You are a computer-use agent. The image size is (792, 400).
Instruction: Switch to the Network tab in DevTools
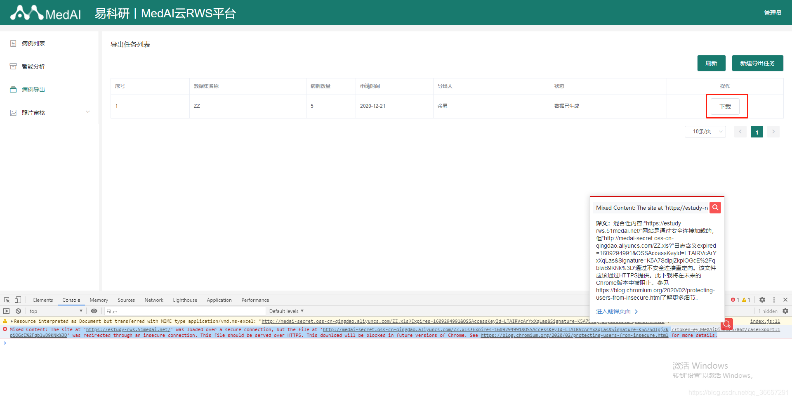(x=153, y=299)
